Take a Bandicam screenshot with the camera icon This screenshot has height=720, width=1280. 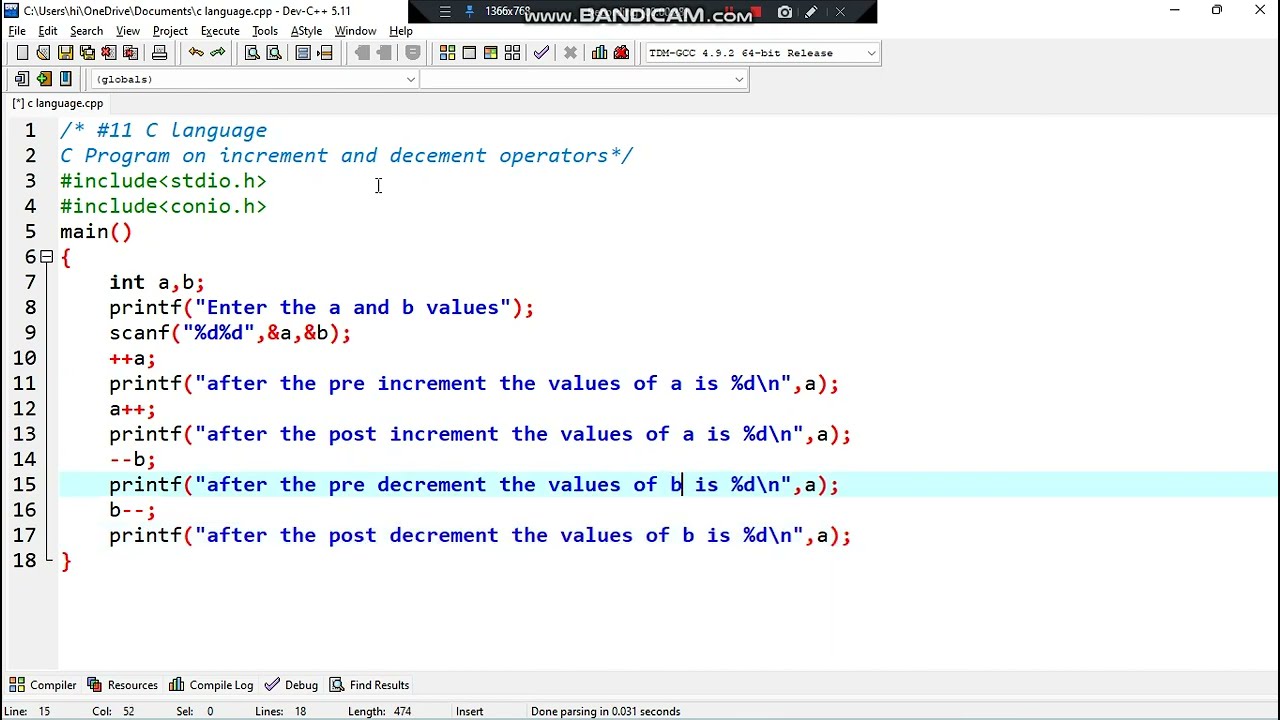[x=785, y=12]
